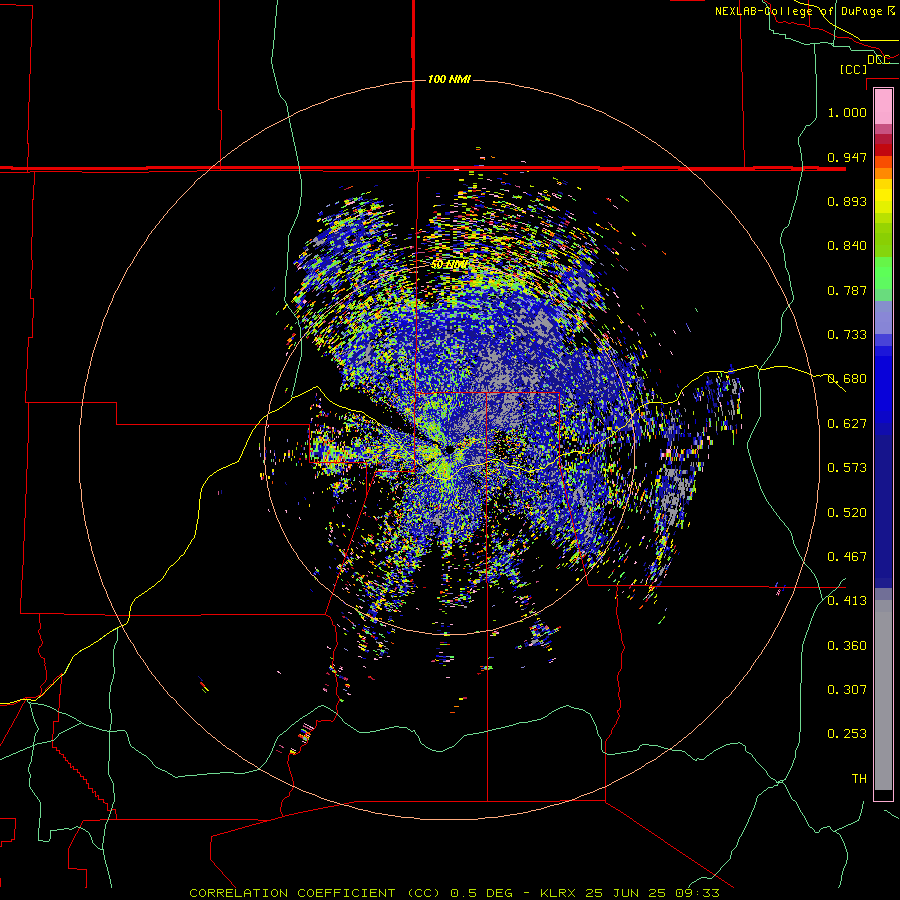This screenshot has width=900, height=900.
Task: Click the [CC] legend heading
Action: coord(853,69)
